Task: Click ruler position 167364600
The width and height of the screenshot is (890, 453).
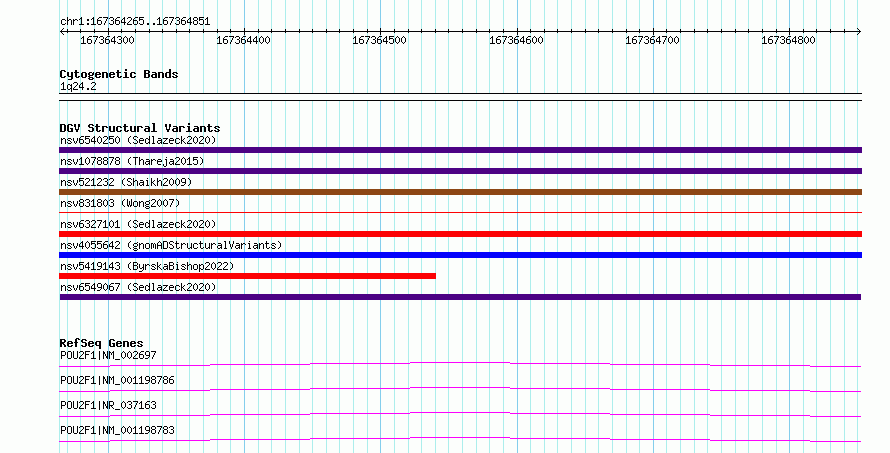Action: pos(516,40)
